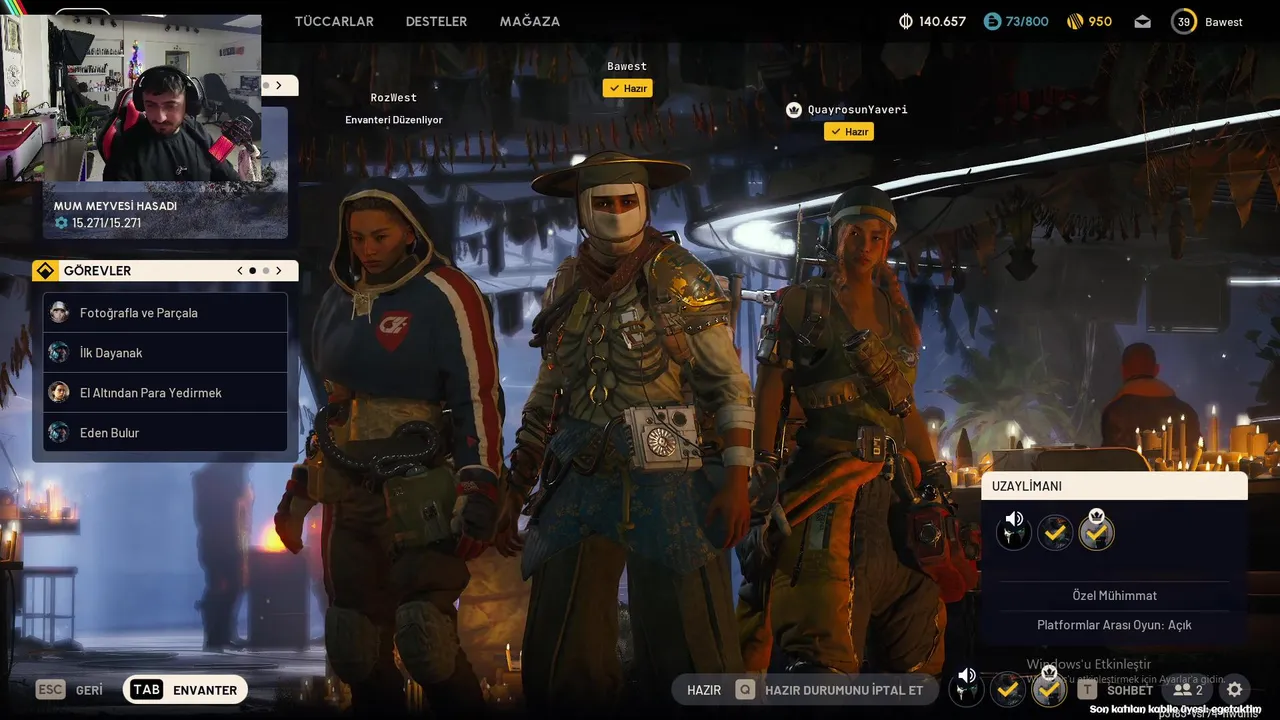Click the speaking squad avatar in the bottom bar
1280x720 pixels.
966,688
